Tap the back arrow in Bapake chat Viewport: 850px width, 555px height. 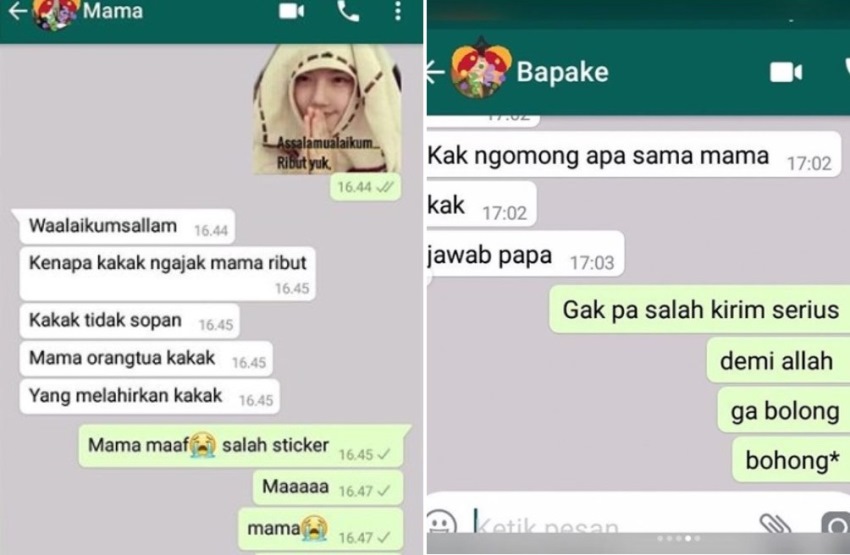coord(435,72)
